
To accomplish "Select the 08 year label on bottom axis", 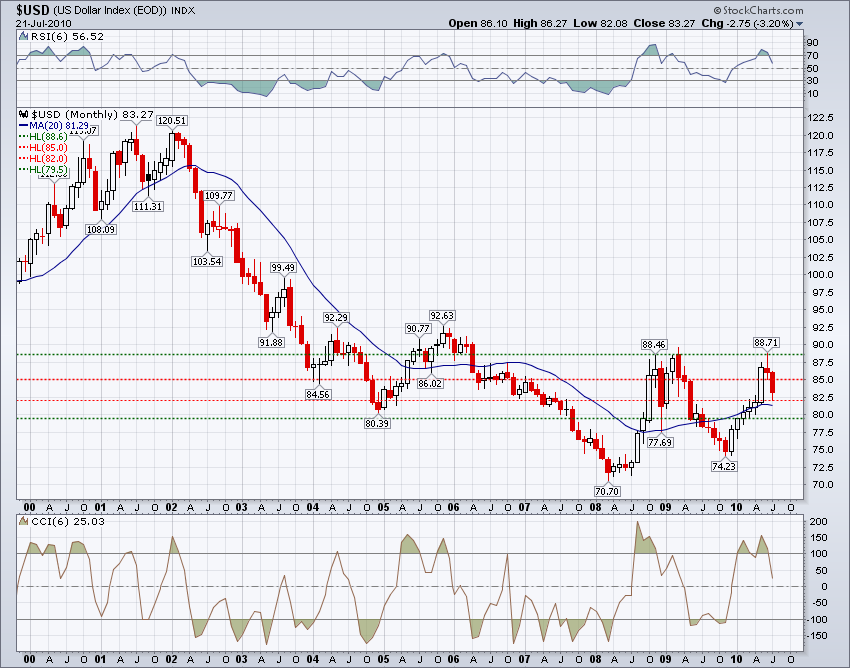I will click(597, 508).
